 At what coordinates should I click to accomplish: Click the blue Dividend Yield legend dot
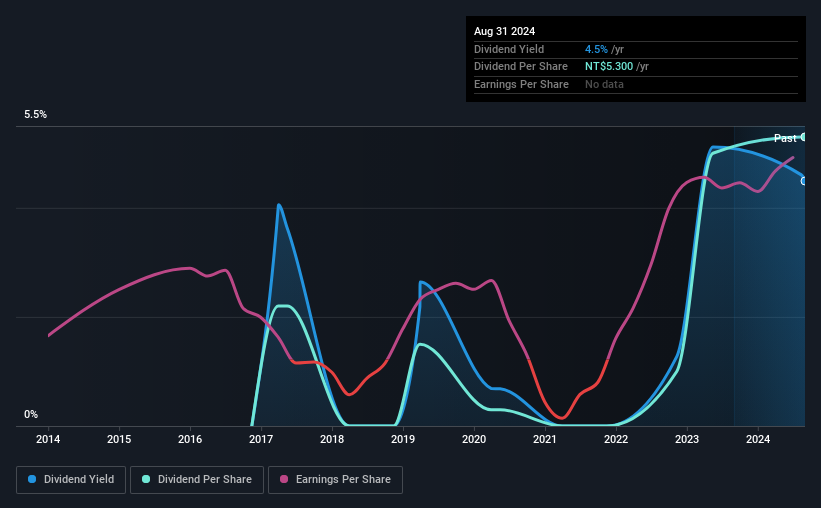pyautogui.click(x=32, y=479)
